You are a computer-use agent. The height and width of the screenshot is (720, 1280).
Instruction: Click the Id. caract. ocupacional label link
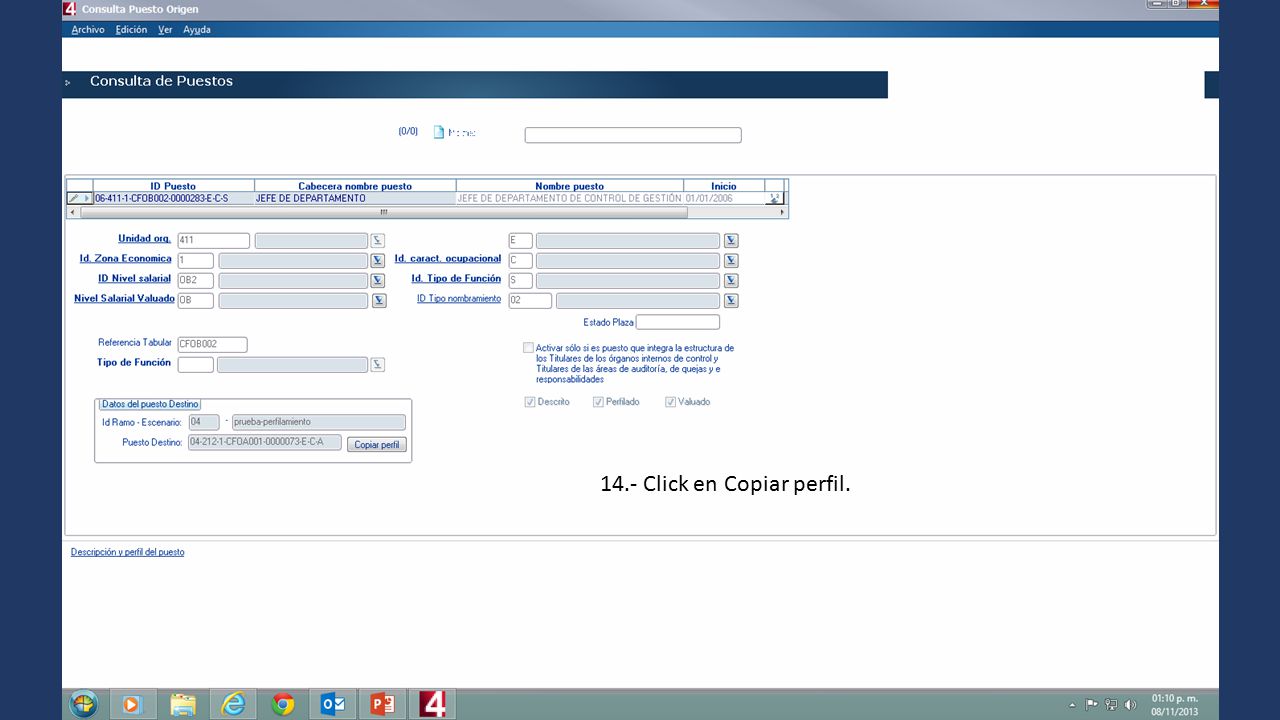pyautogui.click(x=448, y=259)
